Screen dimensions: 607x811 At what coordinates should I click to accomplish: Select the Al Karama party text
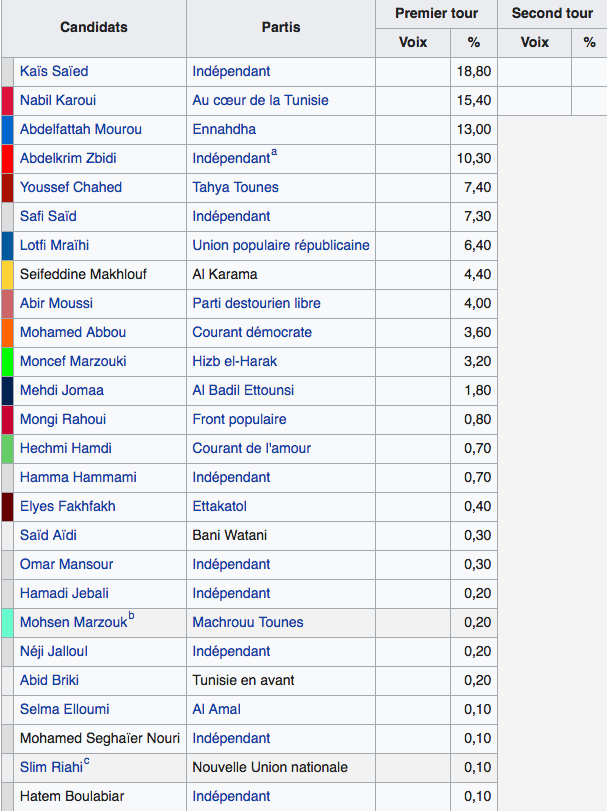(x=225, y=274)
